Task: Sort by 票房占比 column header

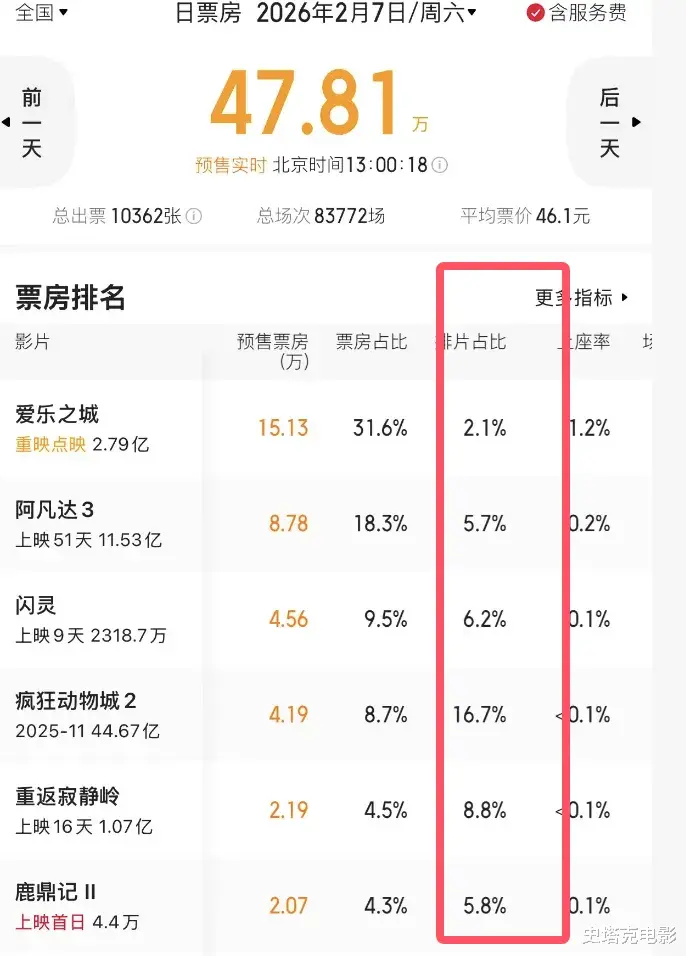Action: 371,342
